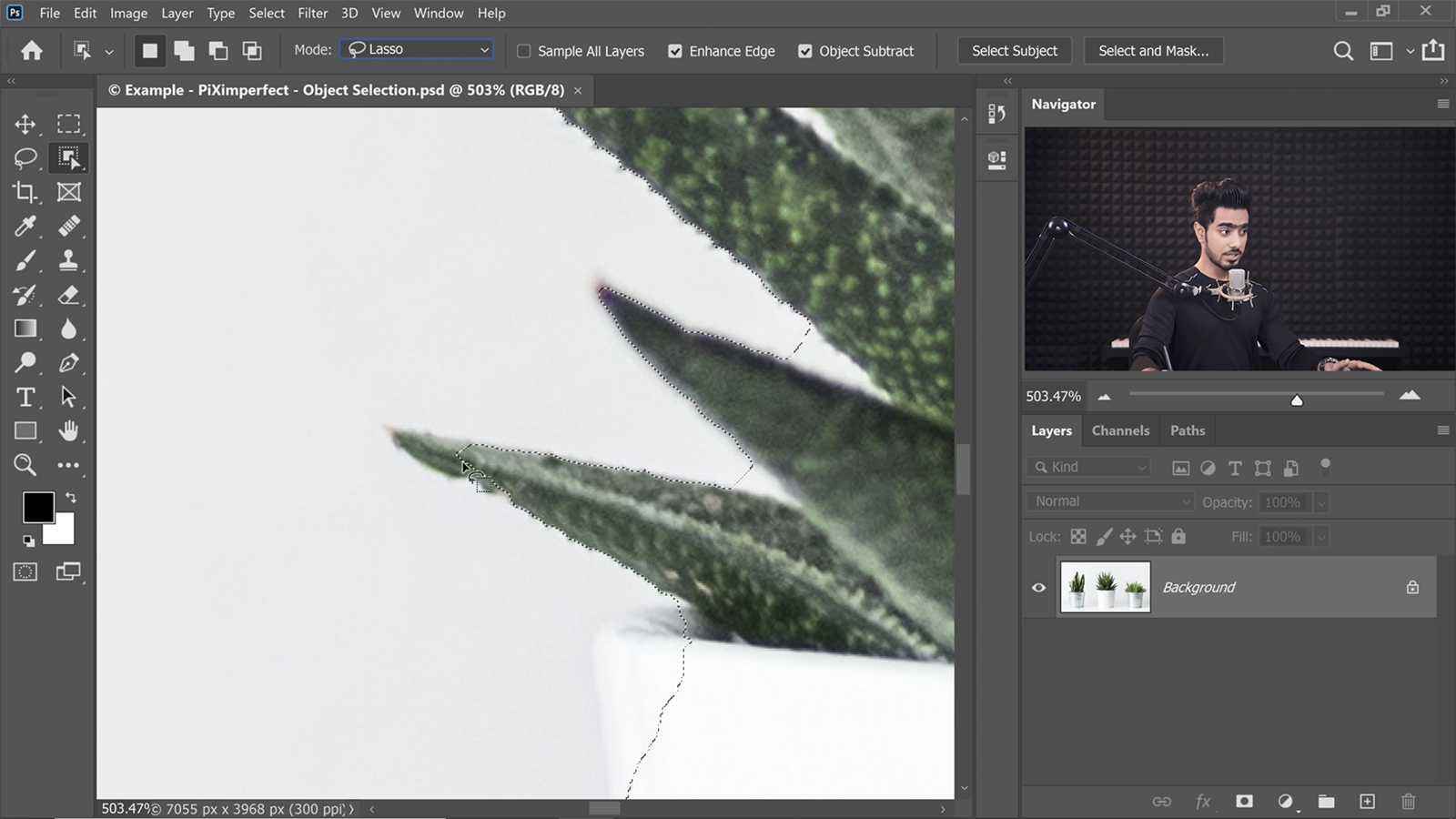Select the Eyedropper tool

(25, 226)
